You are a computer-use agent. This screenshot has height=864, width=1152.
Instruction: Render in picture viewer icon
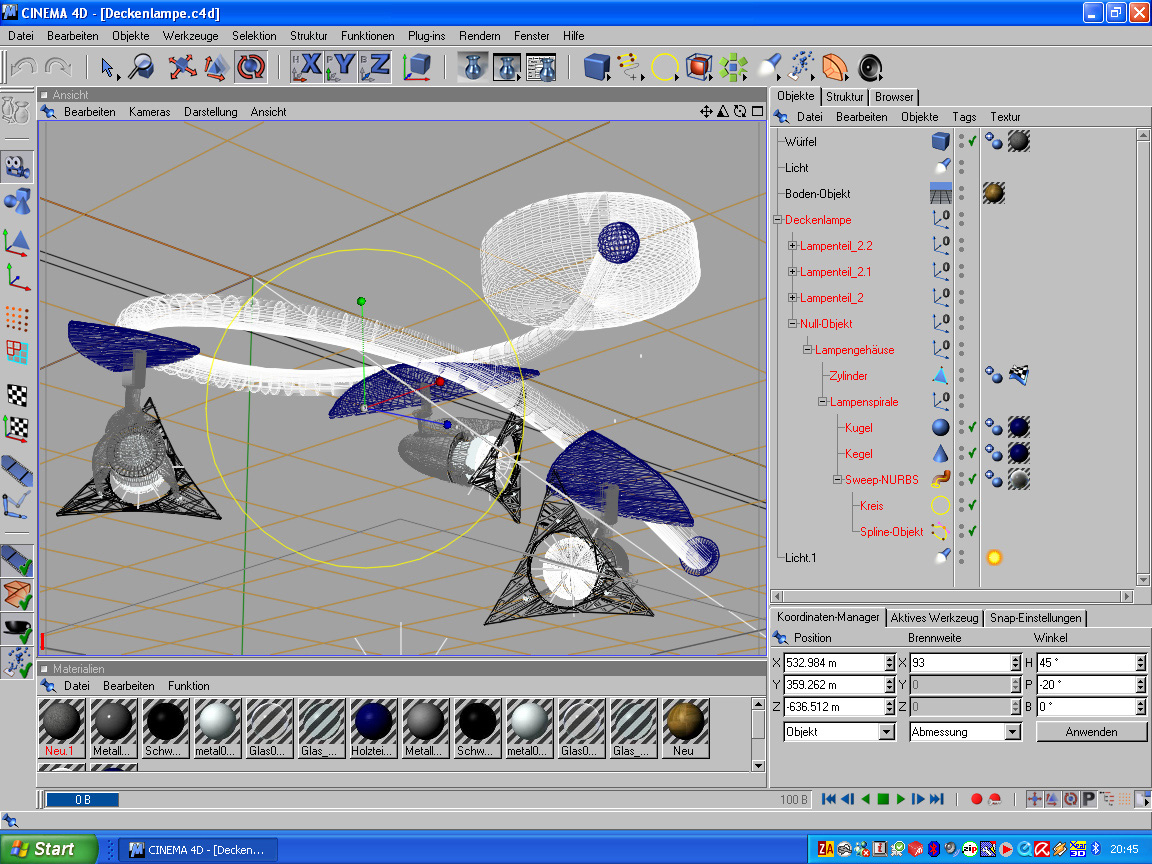click(x=507, y=67)
